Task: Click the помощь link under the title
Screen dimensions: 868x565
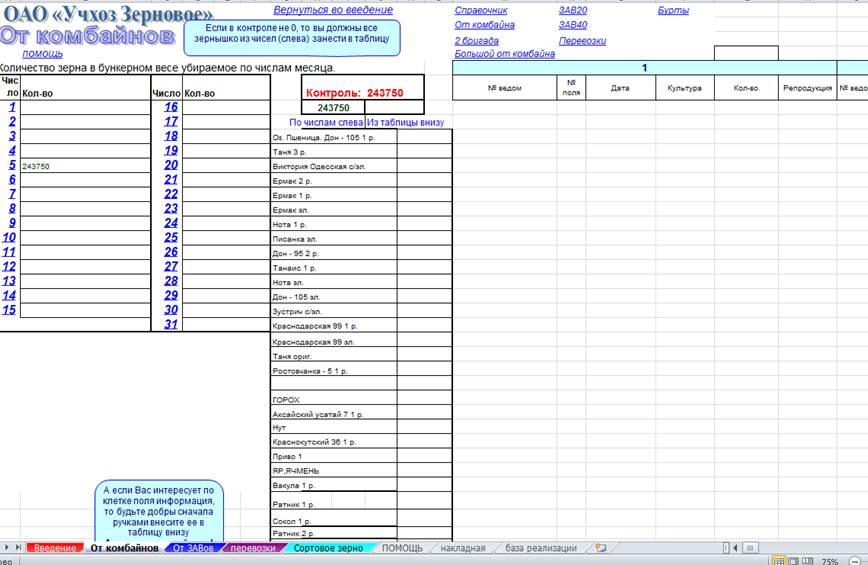Action: tap(43, 54)
